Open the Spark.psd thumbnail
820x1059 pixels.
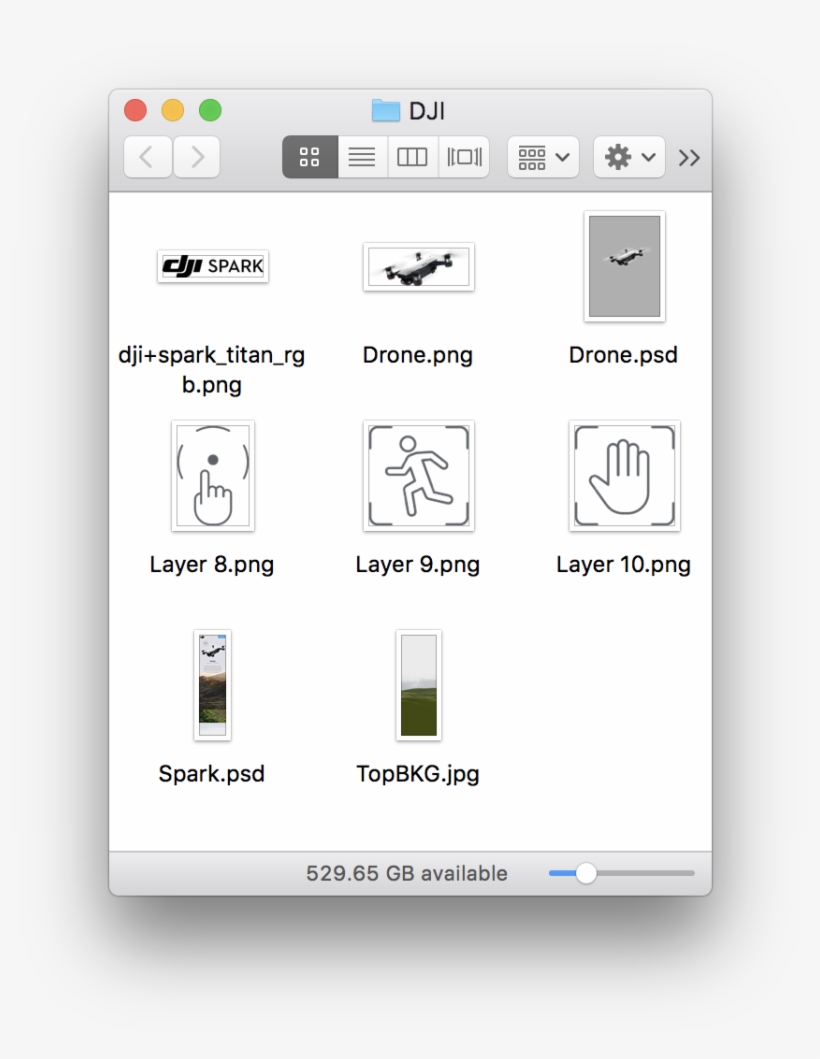pos(212,684)
